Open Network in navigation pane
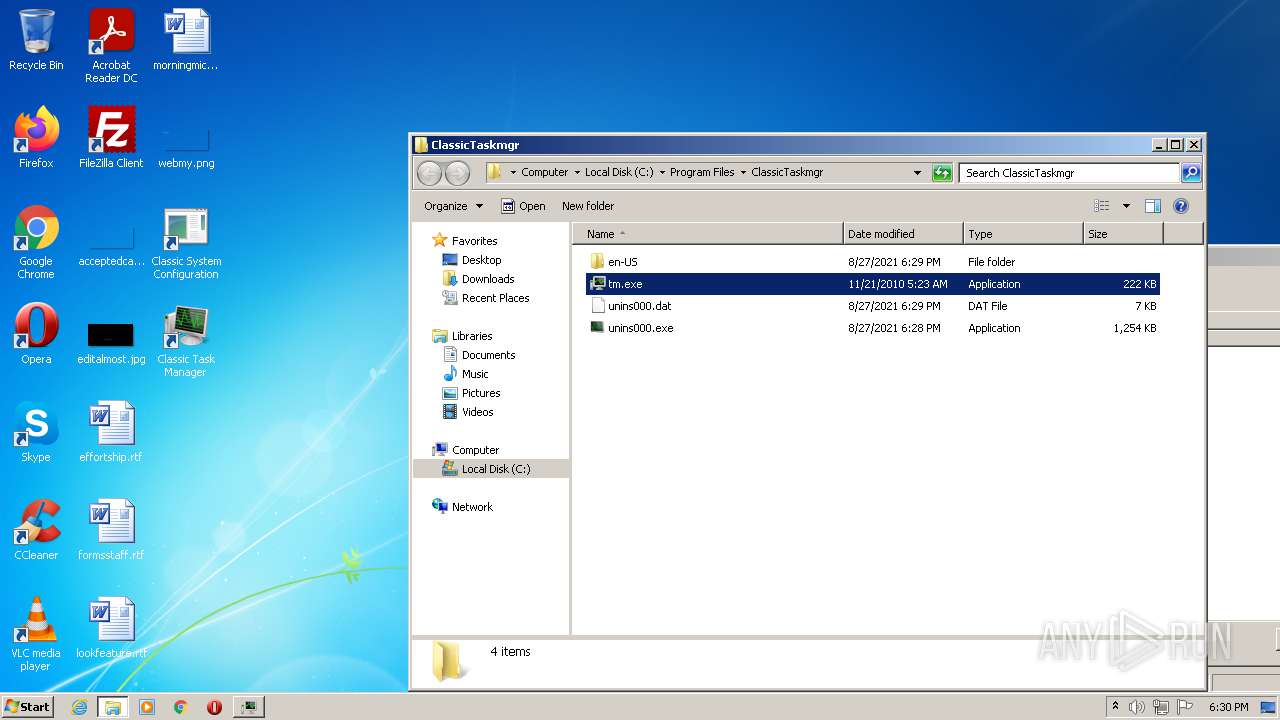This screenshot has height=720, width=1280. pos(462,507)
